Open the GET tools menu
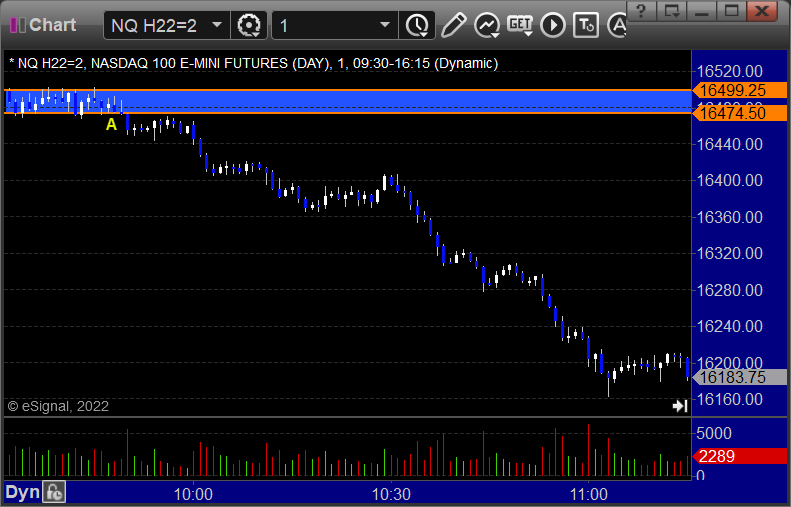This screenshot has width=791, height=507. tap(520, 25)
